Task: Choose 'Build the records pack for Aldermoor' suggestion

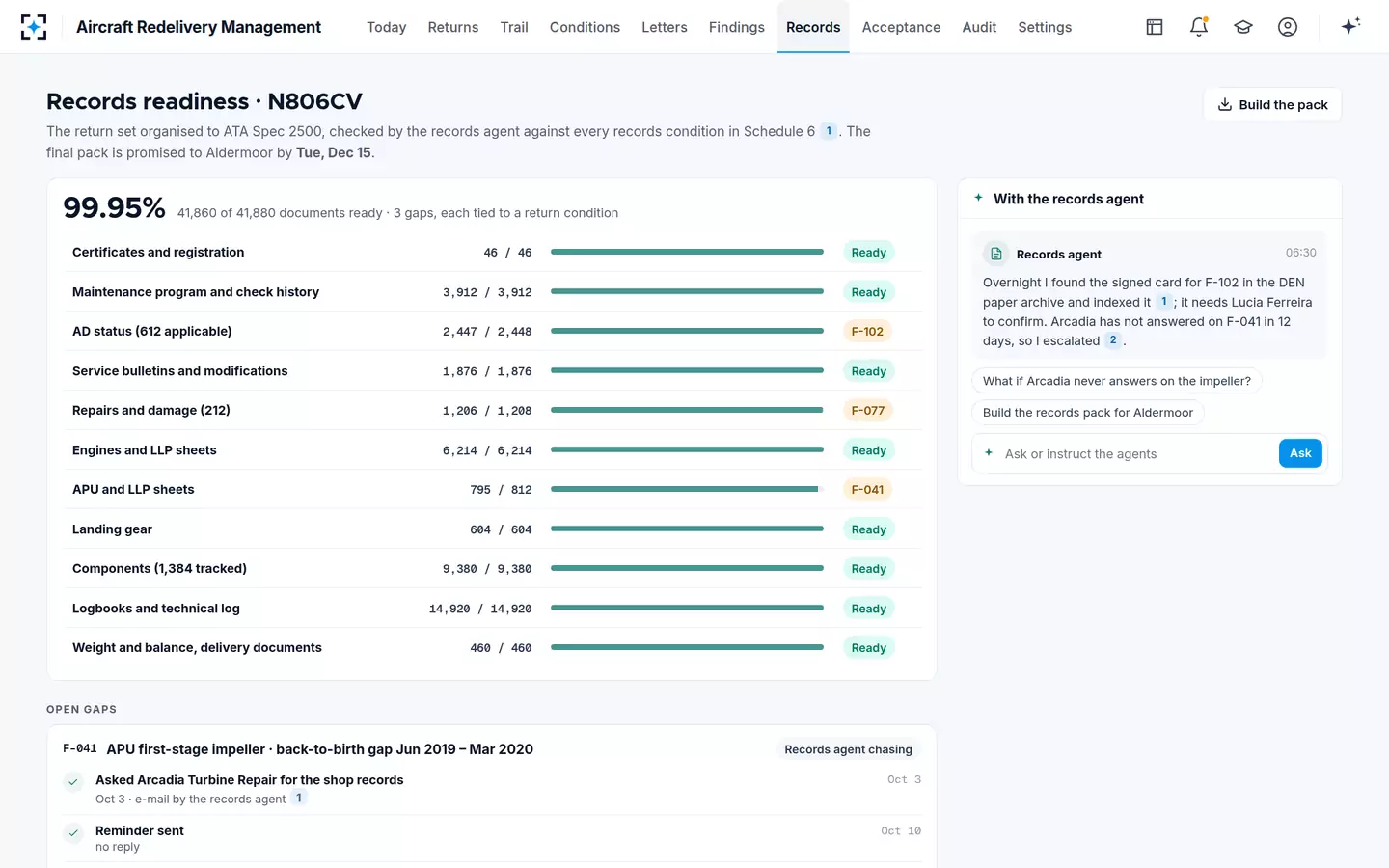Action: click(x=1088, y=413)
